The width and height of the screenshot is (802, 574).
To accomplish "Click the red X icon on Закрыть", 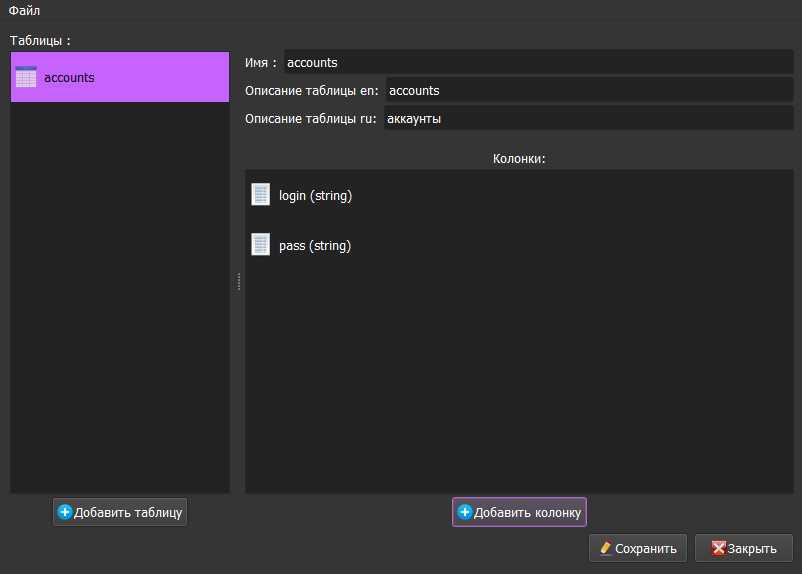I will pyautogui.click(x=718, y=548).
